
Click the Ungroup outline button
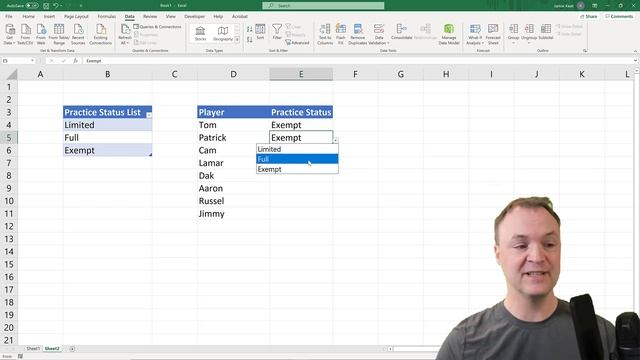point(529,33)
